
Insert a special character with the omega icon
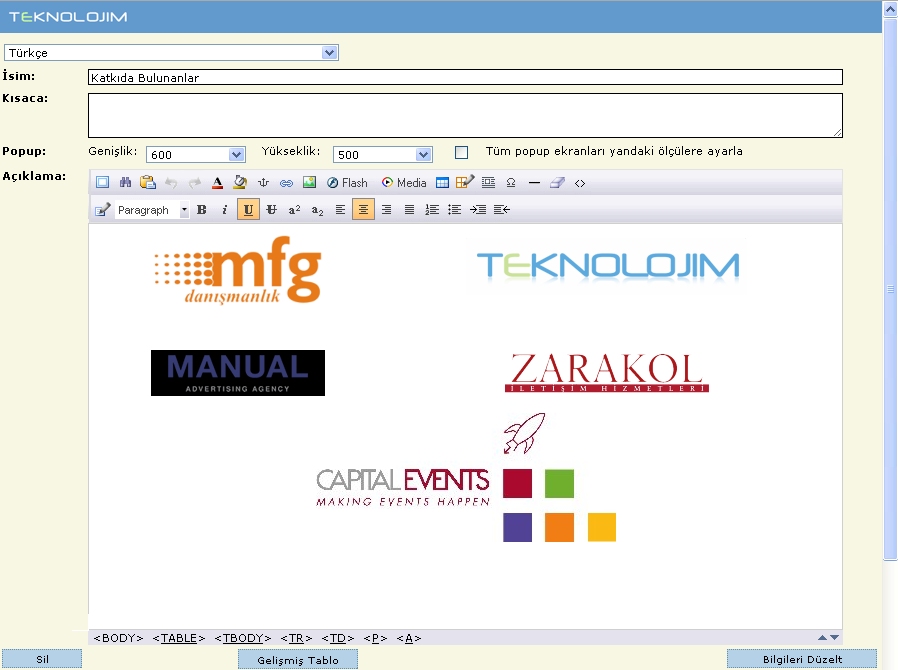click(x=511, y=183)
